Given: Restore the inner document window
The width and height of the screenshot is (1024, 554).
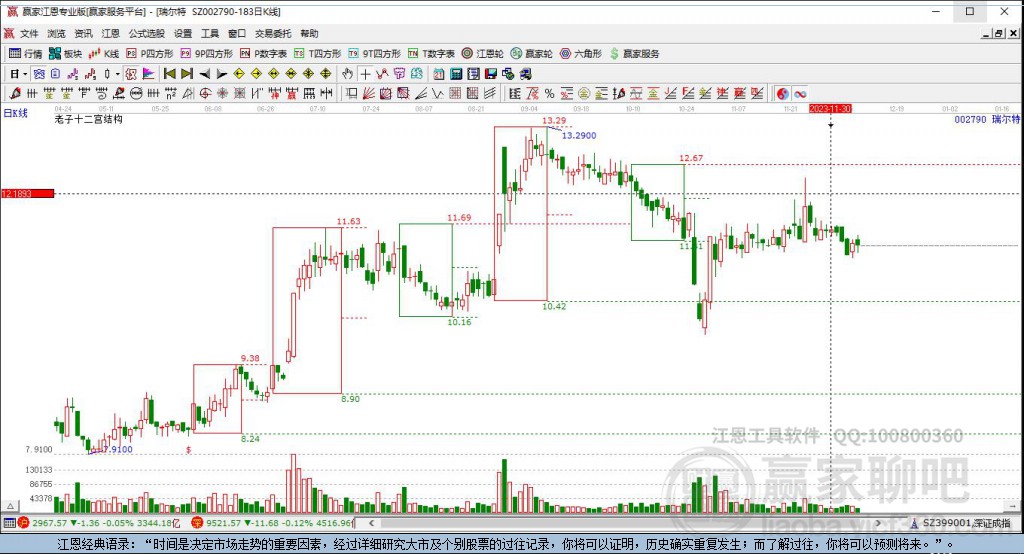Looking at the screenshot, I should (x=999, y=33).
